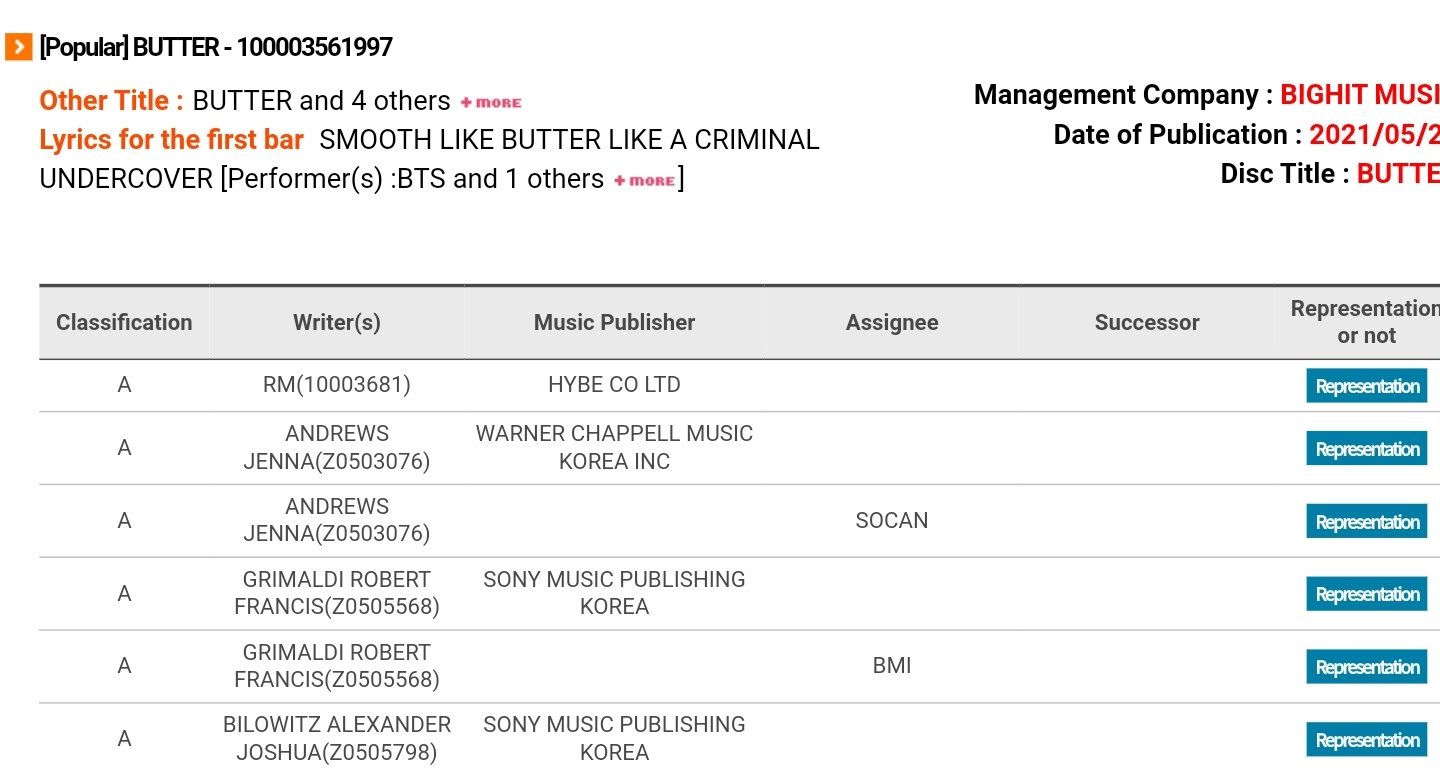Select the Assignee column header
Image resolution: width=1440 pixels, height=775 pixels.
[892, 322]
